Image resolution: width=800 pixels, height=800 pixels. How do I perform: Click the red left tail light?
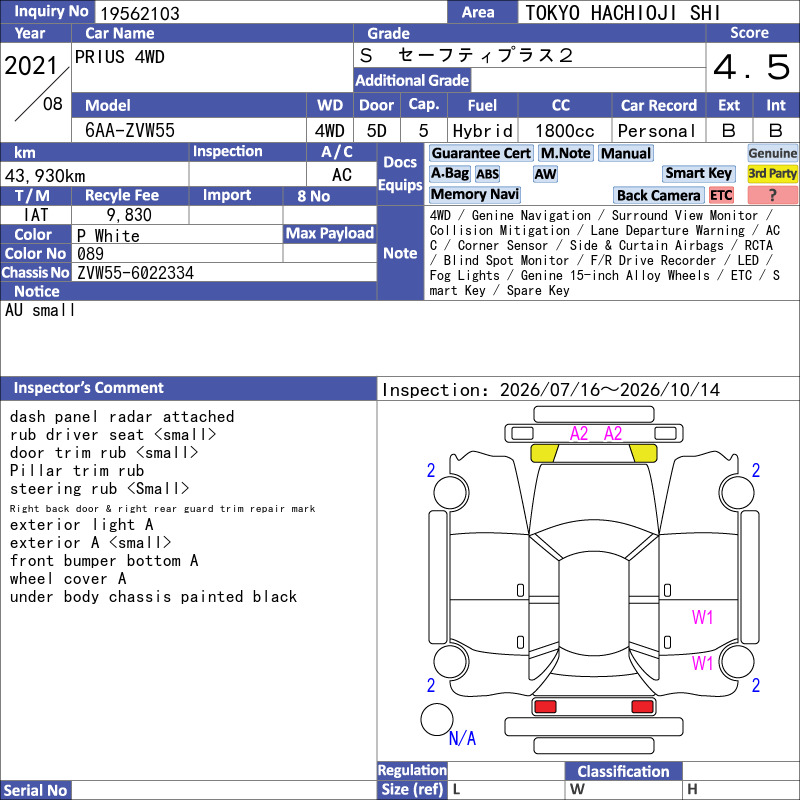(545, 707)
